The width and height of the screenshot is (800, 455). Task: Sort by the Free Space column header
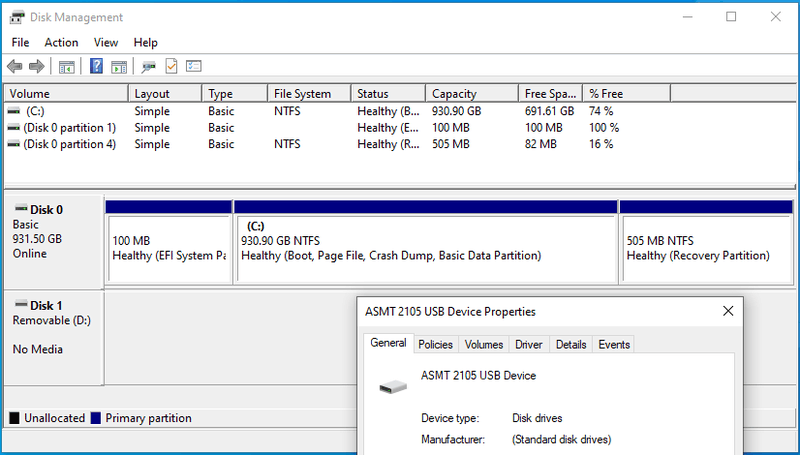tap(551, 94)
